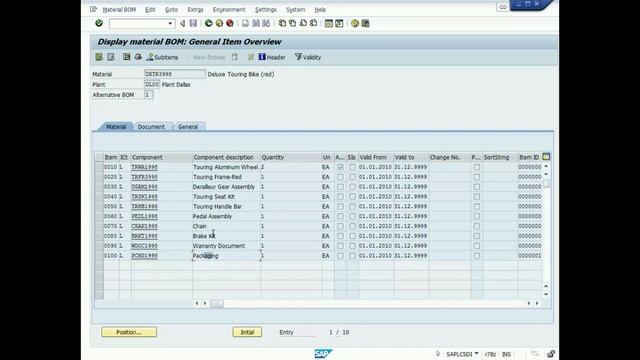Click the yellow Exit icon
This screenshot has width=640, height=360.
(x=219, y=24)
